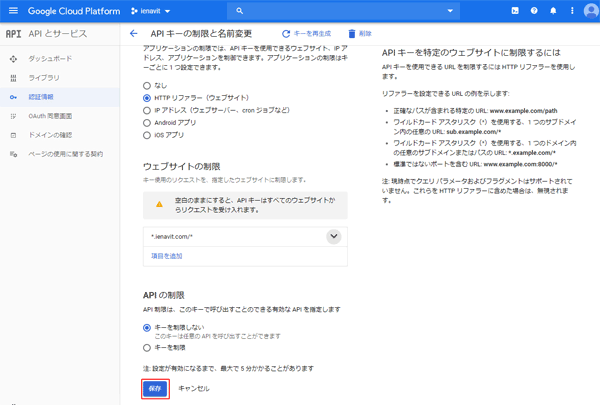Open ダッシュボード in sidebar
Viewport: 600px width, 405px height.
(x=50, y=59)
